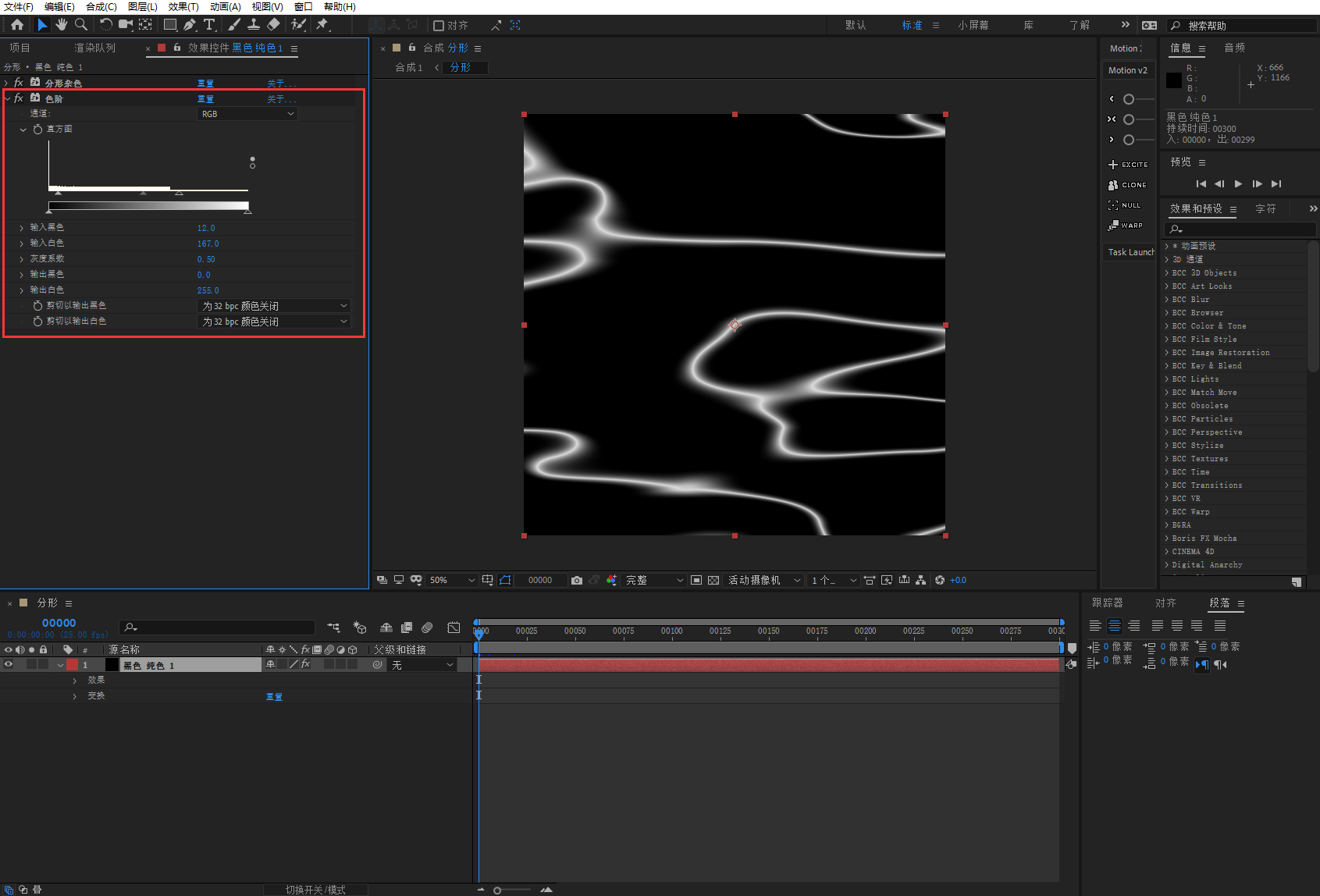The height and width of the screenshot is (896, 1320).
Task: Hide layer 黑色 纯色 1 with eye toggle
Action: (9, 665)
